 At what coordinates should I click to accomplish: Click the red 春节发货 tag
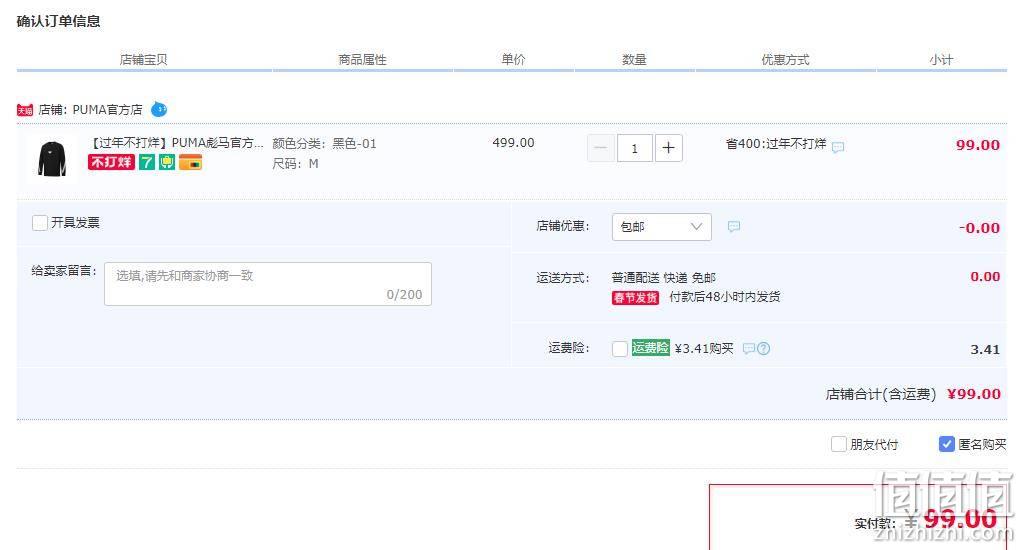point(635,298)
